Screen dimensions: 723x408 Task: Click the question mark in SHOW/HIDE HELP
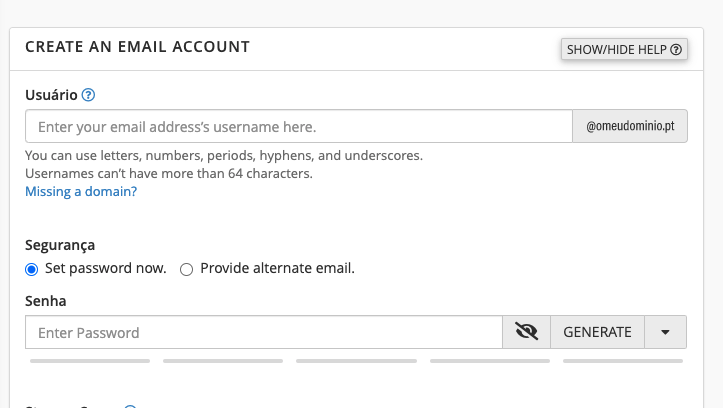click(676, 49)
